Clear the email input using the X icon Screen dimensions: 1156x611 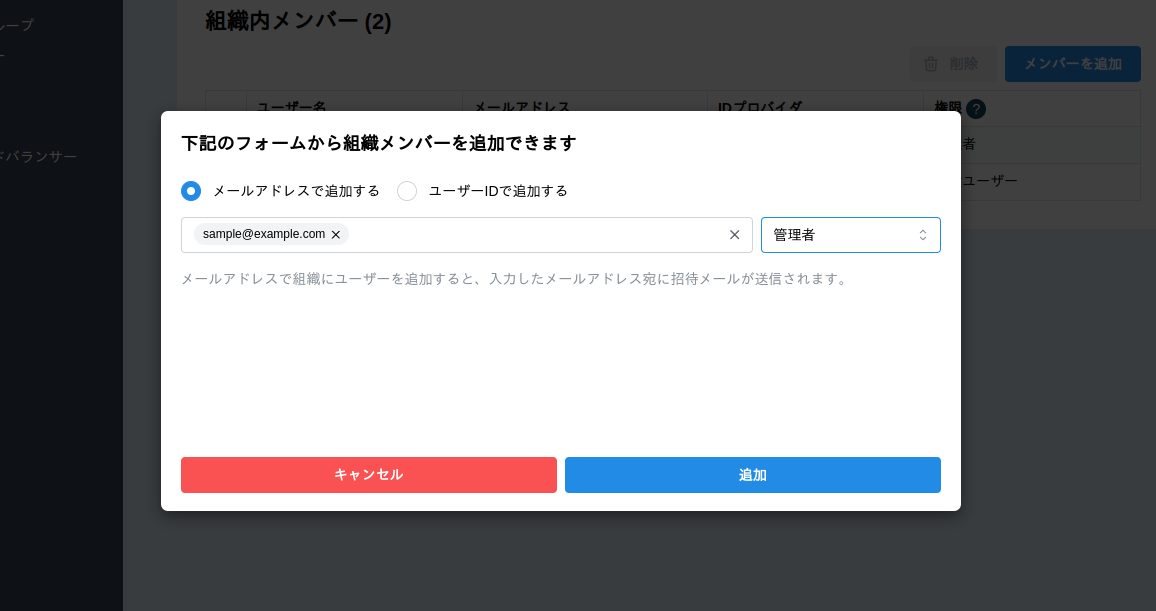tap(735, 234)
